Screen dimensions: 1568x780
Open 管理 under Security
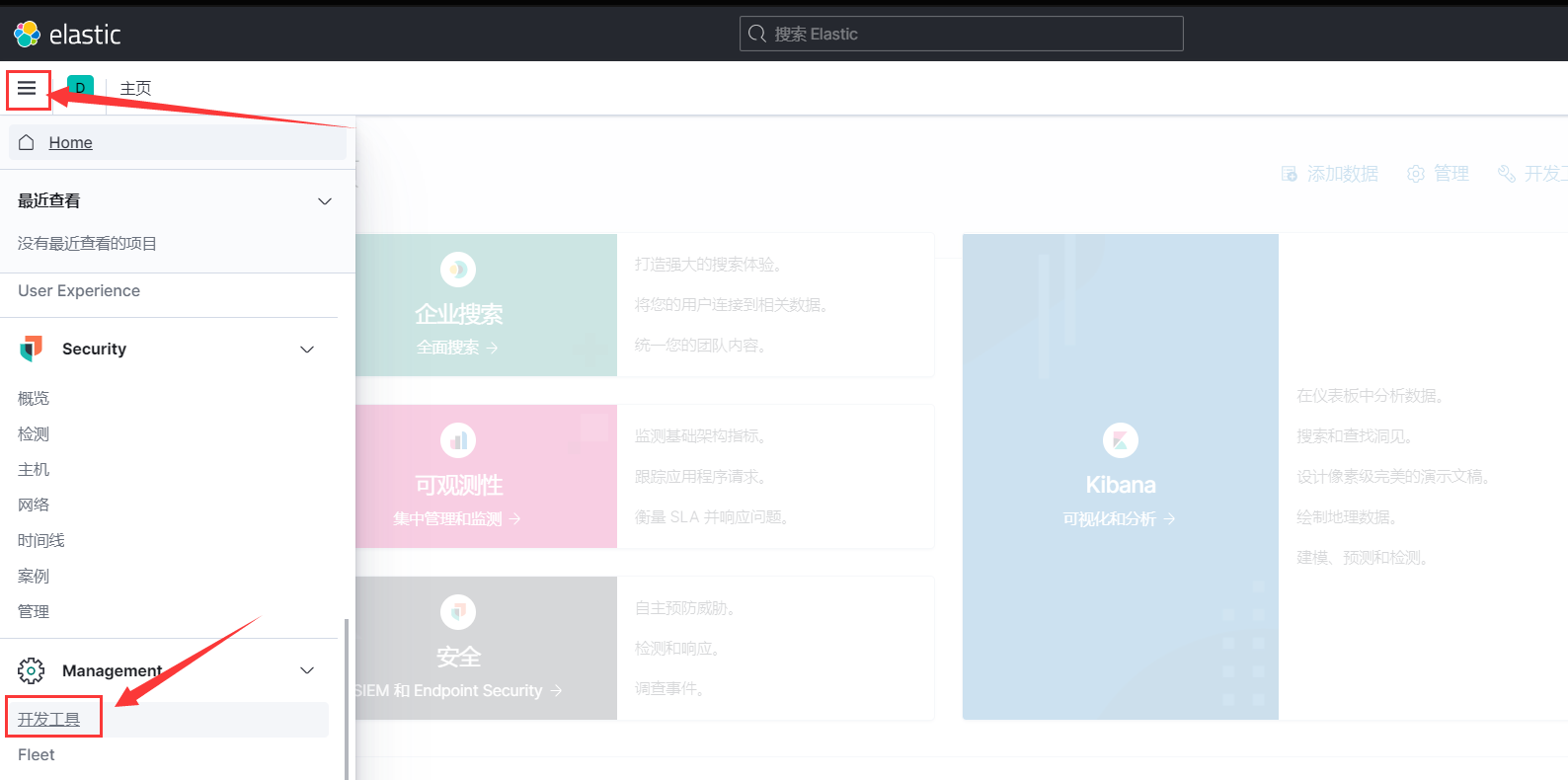(34, 612)
